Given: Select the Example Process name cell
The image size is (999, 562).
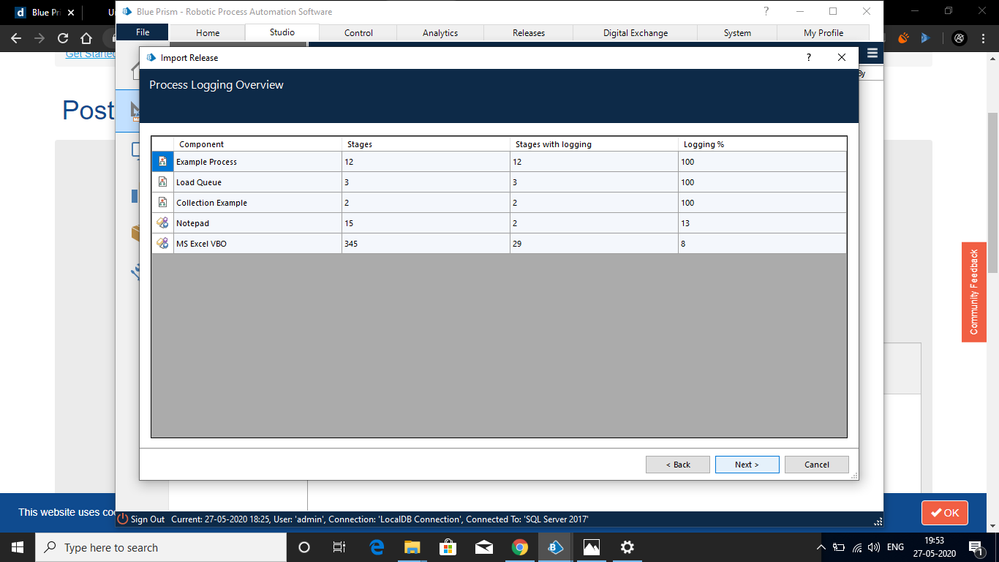Looking at the screenshot, I should pyautogui.click(x=257, y=162).
